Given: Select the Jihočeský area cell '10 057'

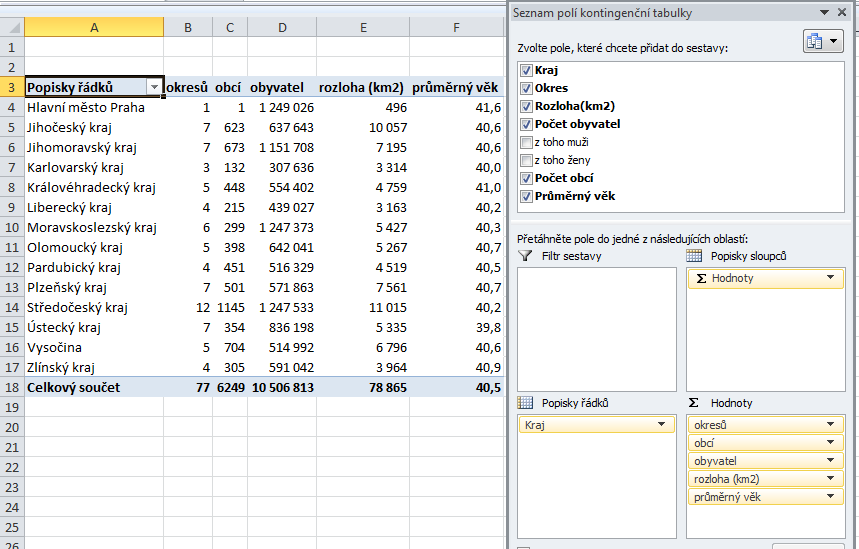Looking at the screenshot, I should 363,128.
